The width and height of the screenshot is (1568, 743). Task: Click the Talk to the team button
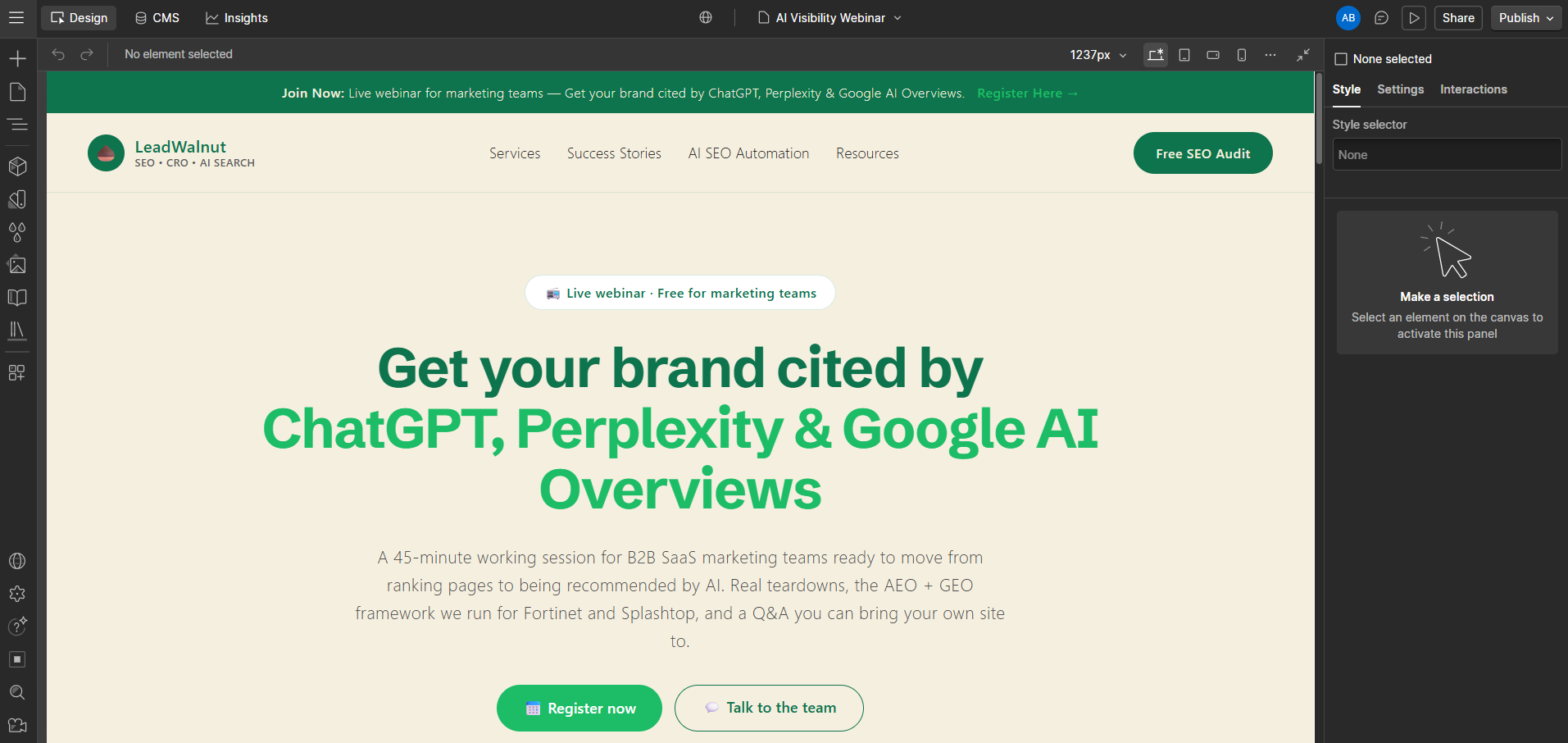[769, 708]
